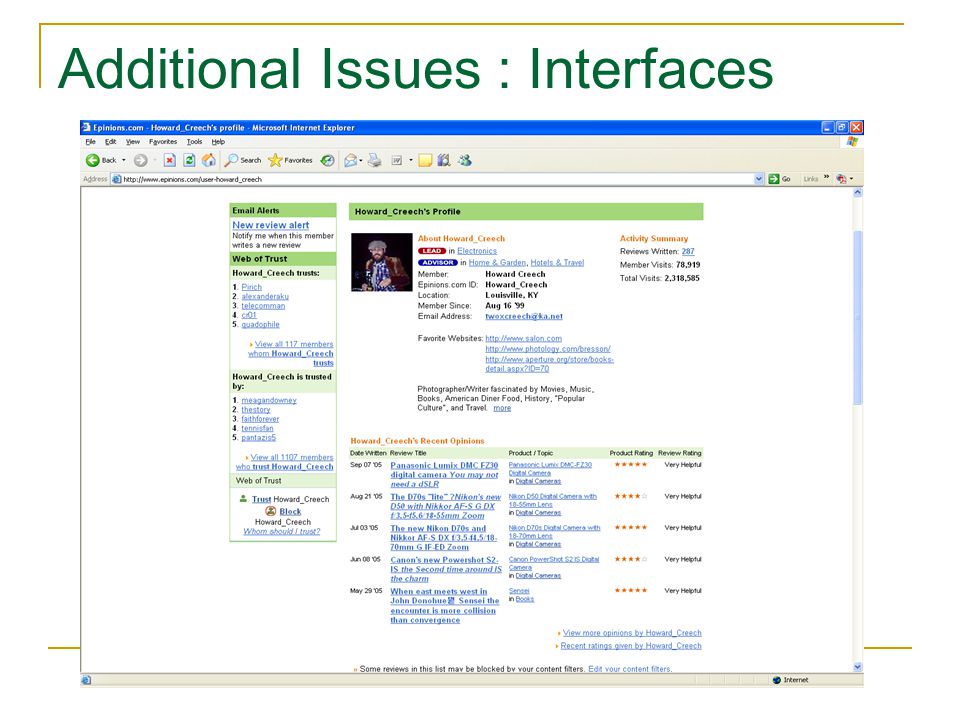Click Howard Creech's profile photo
This screenshot has height=720, width=960.
(x=381, y=262)
